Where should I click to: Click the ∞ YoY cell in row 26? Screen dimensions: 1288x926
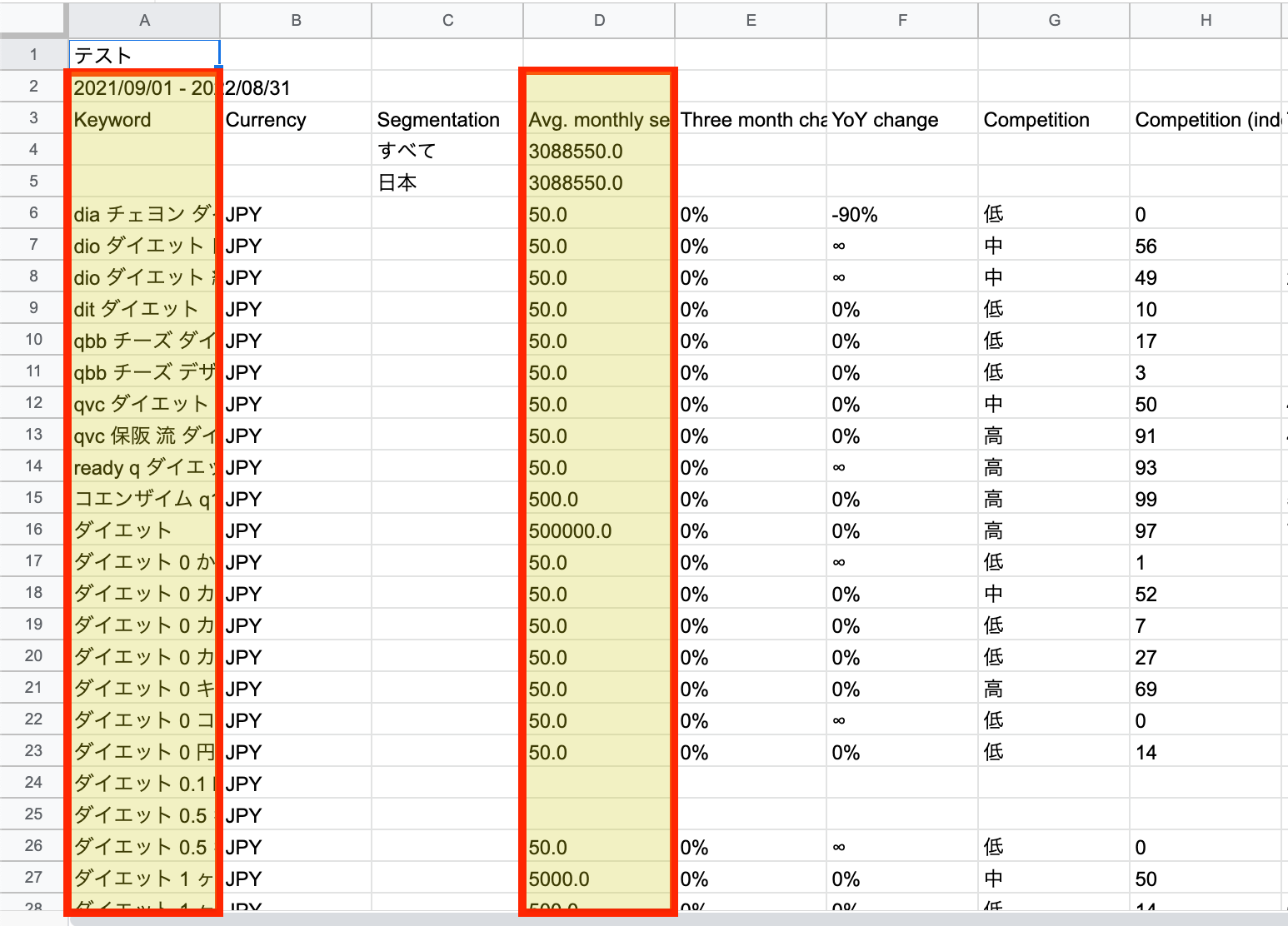pos(902,847)
